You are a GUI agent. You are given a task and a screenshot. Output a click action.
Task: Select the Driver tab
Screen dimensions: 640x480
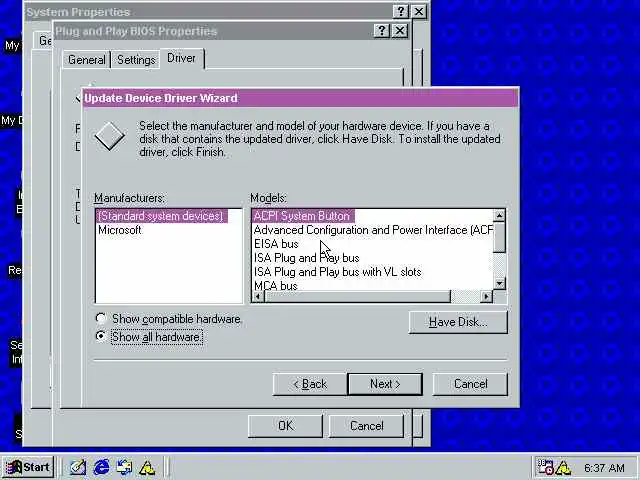(x=182, y=58)
